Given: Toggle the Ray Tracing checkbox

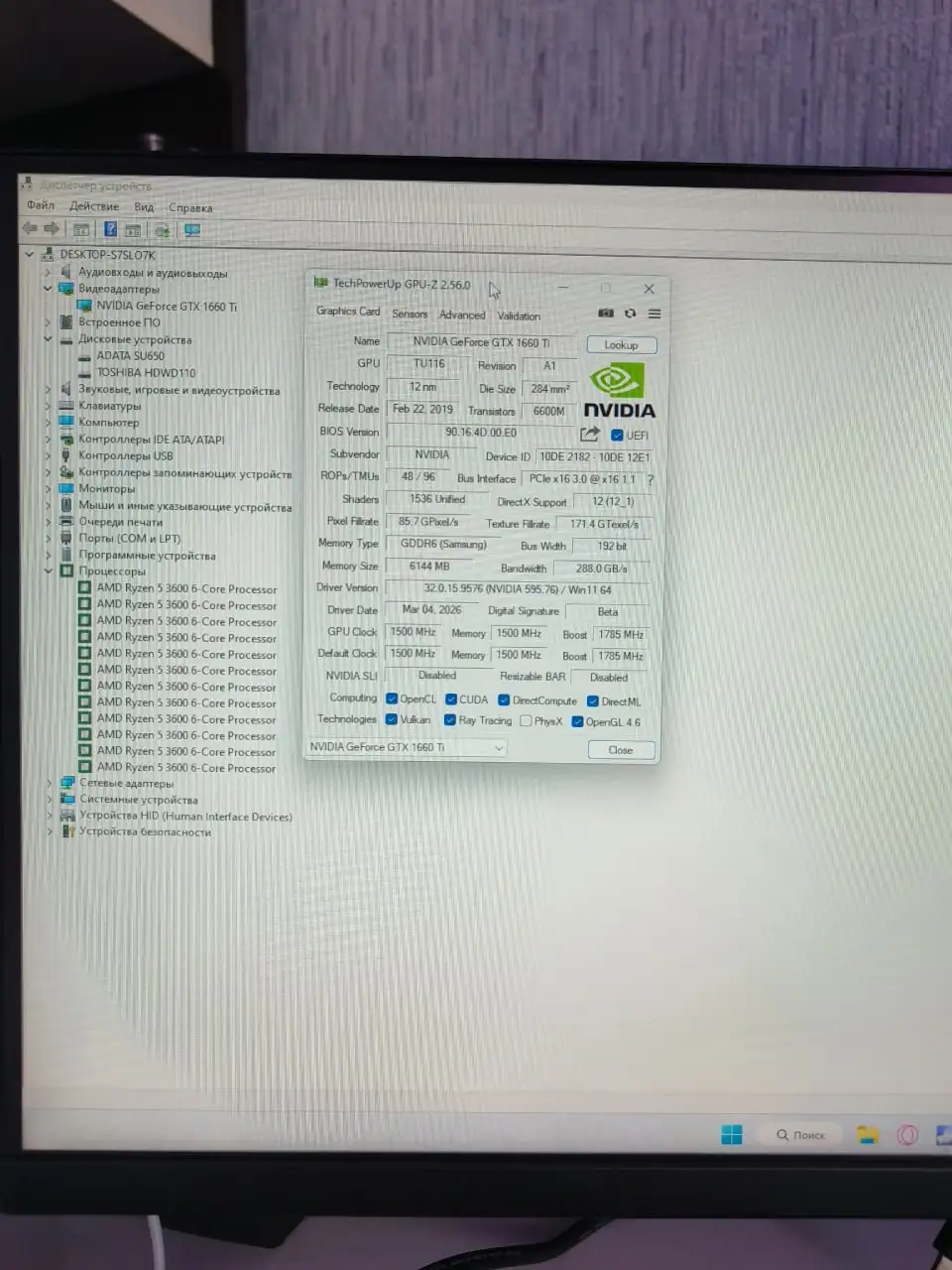Looking at the screenshot, I should coord(450,720).
